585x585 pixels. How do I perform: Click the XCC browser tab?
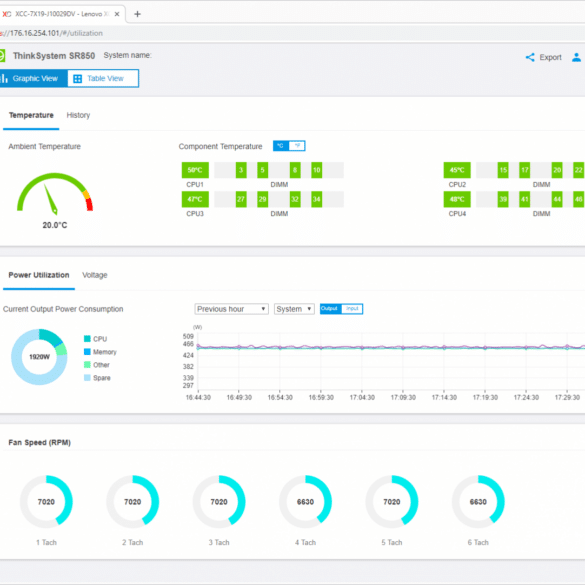tap(62, 14)
